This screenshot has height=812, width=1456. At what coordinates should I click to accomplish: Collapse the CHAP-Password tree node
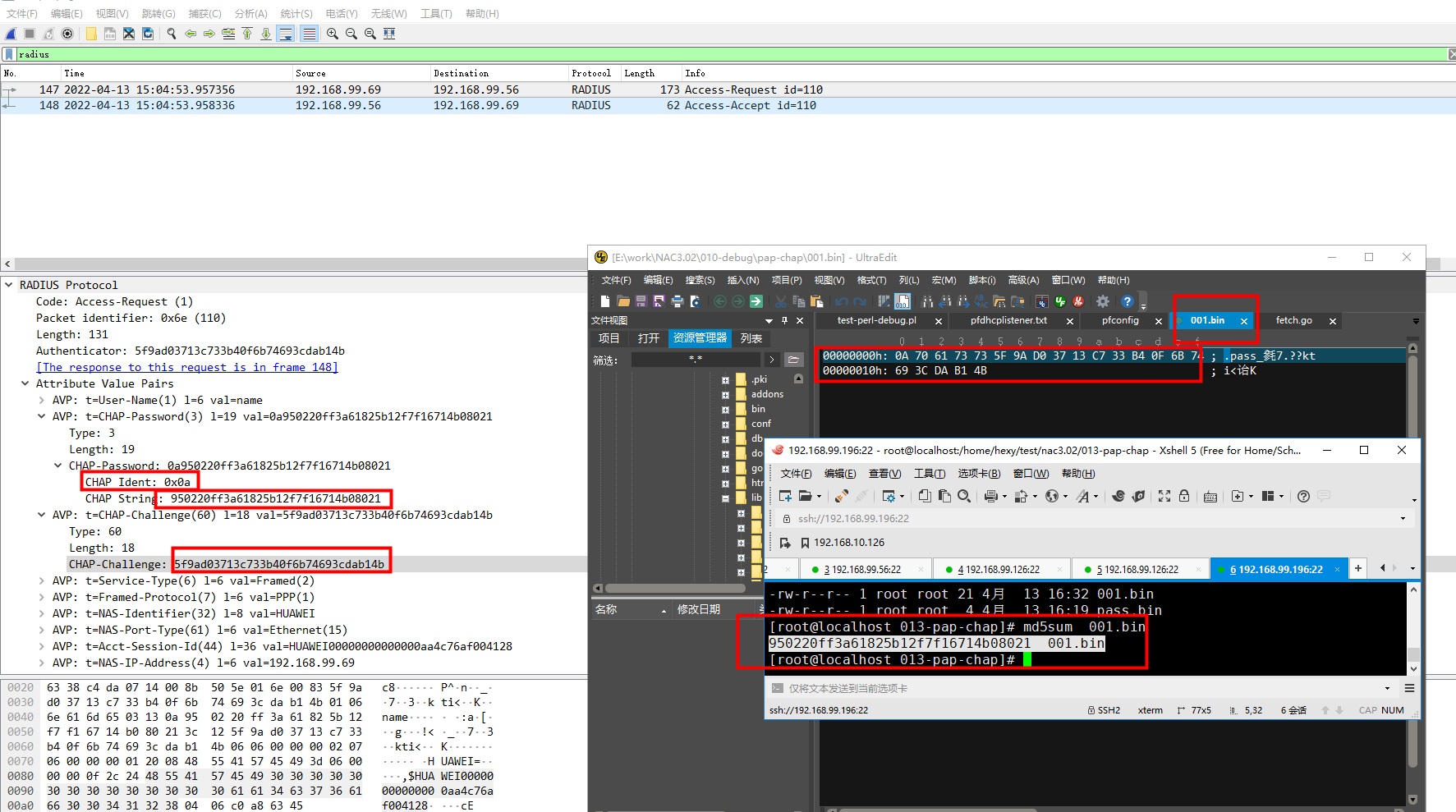(x=57, y=466)
